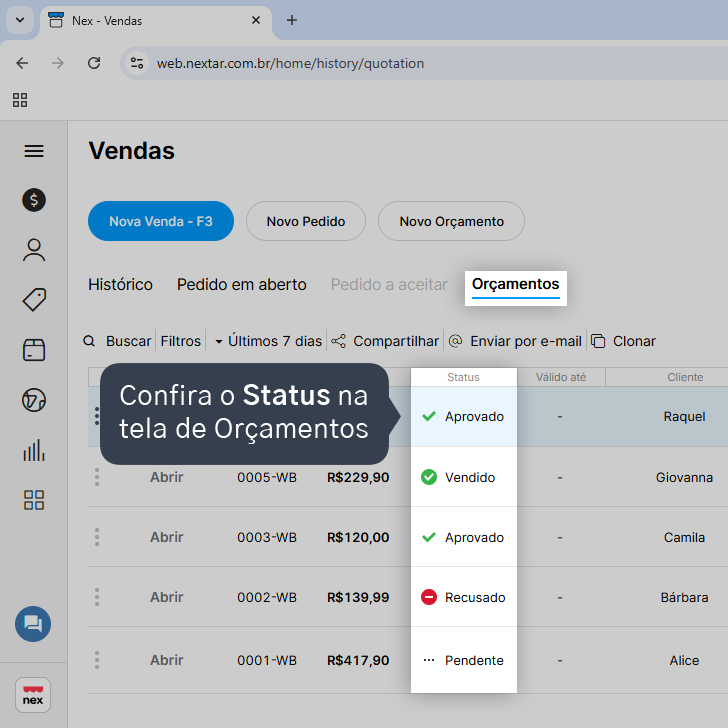Viewport: 728px width, 728px height.
Task: Open the cash register box icon in sidebar
Action: (34, 350)
